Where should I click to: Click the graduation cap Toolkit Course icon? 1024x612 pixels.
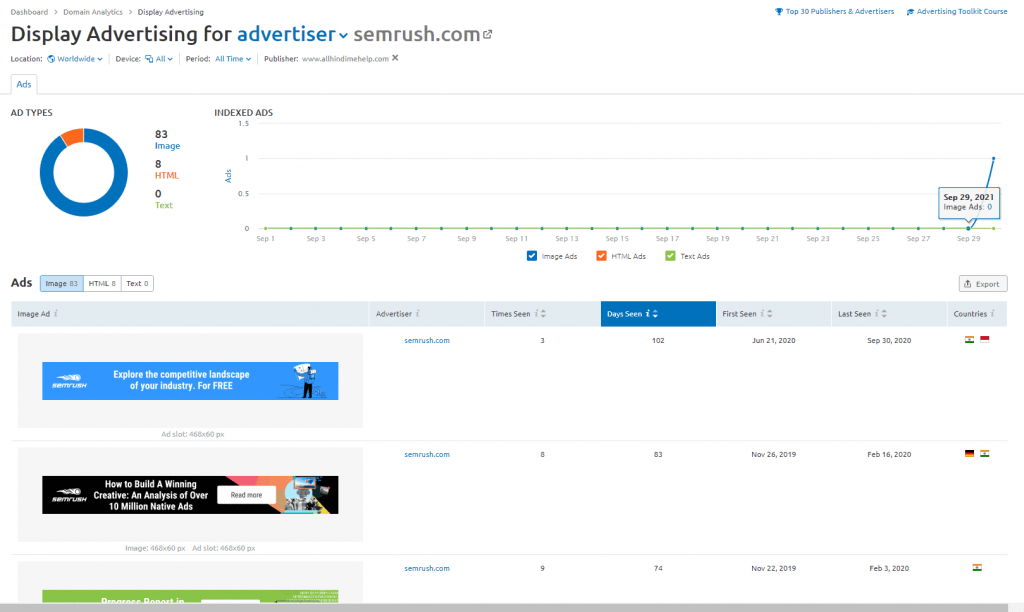910,12
